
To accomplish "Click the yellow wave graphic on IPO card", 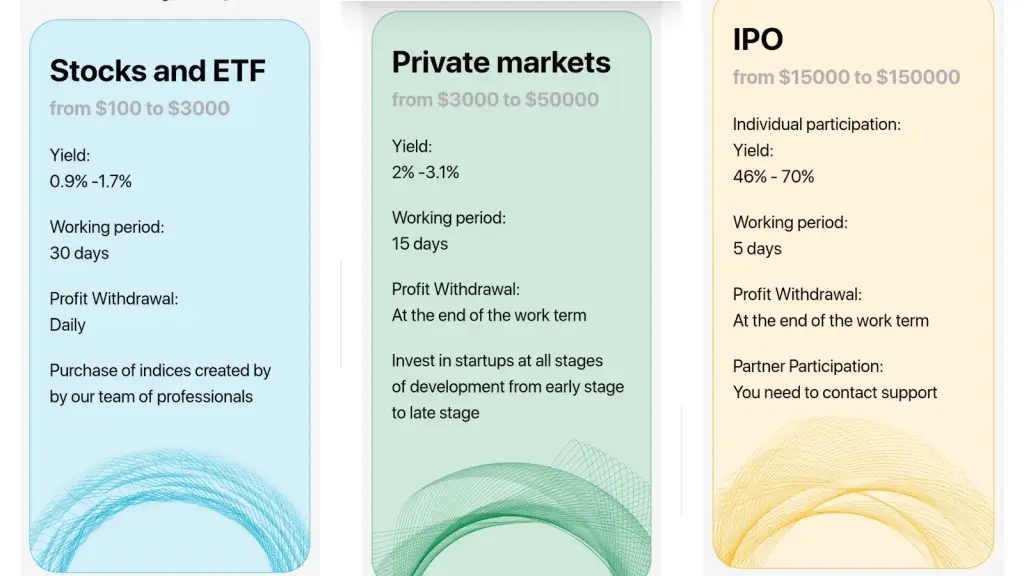I will point(853,491).
